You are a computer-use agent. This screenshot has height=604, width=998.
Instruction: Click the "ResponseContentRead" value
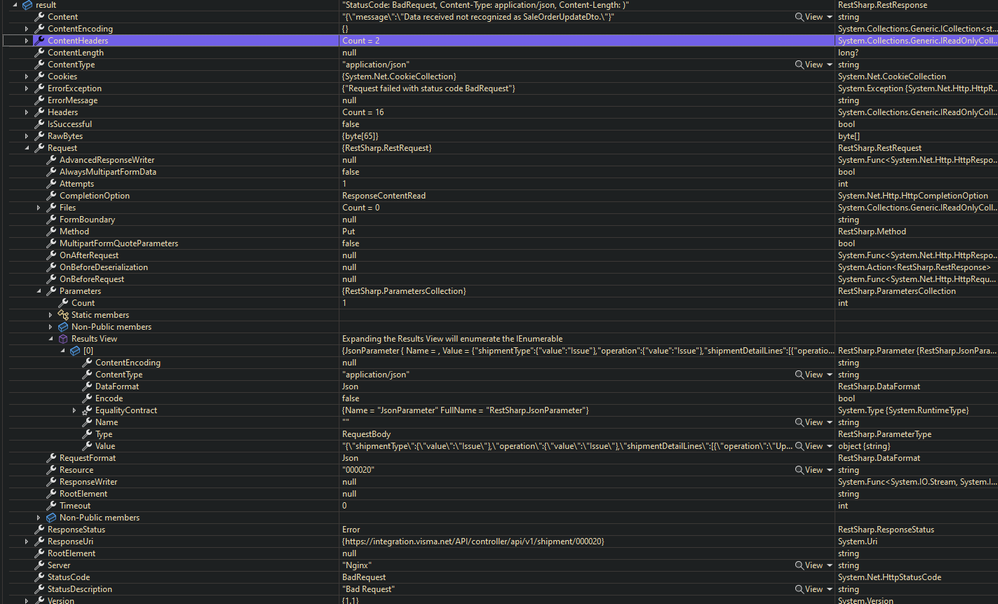coord(384,196)
